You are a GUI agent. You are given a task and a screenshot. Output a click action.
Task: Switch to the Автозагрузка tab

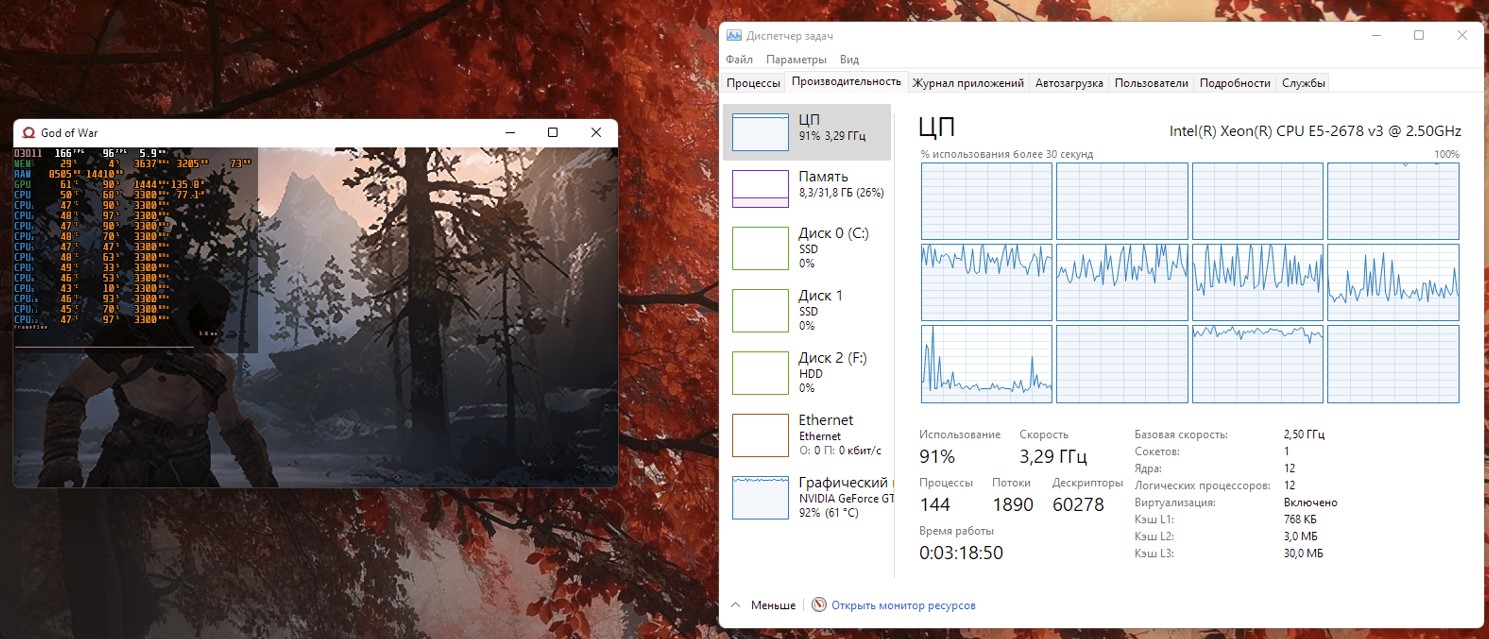1069,83
